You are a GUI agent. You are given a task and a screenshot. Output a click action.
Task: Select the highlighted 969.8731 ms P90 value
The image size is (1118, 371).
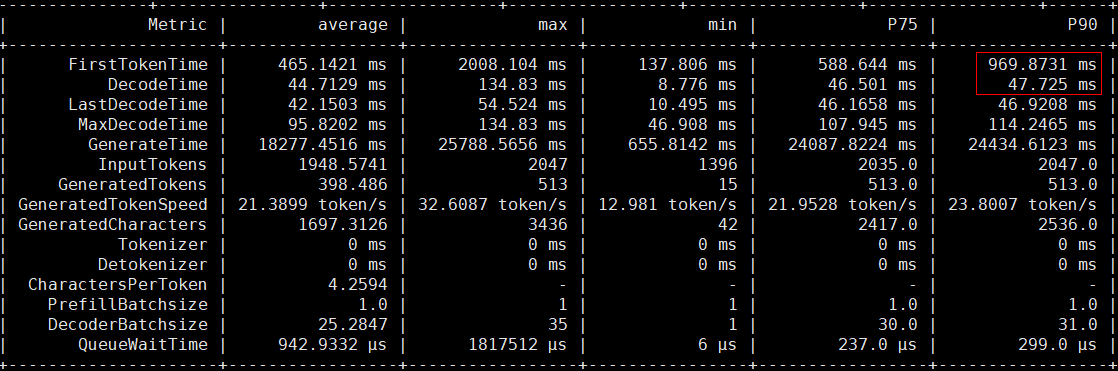click(1042, 65)
